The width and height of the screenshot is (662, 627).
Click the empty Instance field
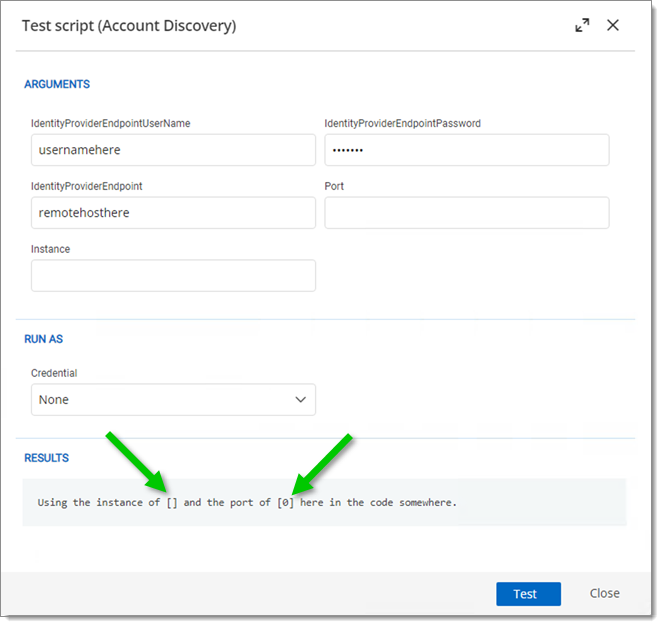[x=173, y=276]
